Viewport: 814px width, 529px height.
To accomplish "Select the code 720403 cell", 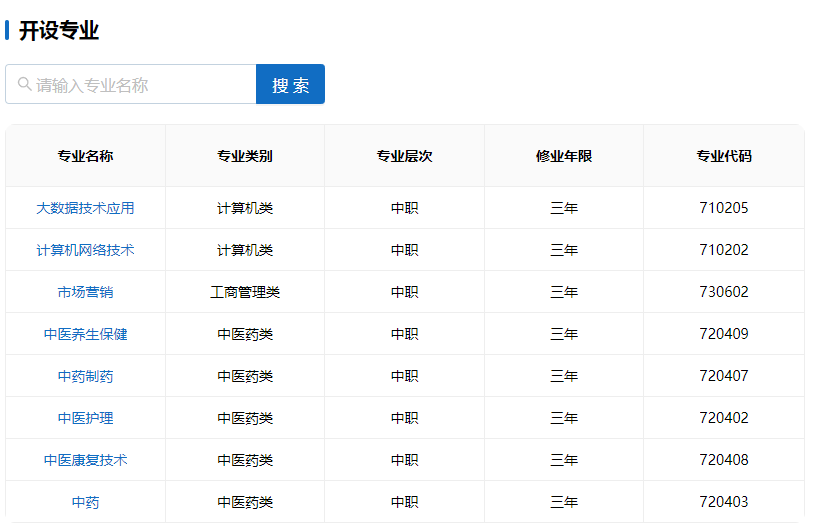I will (x=724, y=503).
